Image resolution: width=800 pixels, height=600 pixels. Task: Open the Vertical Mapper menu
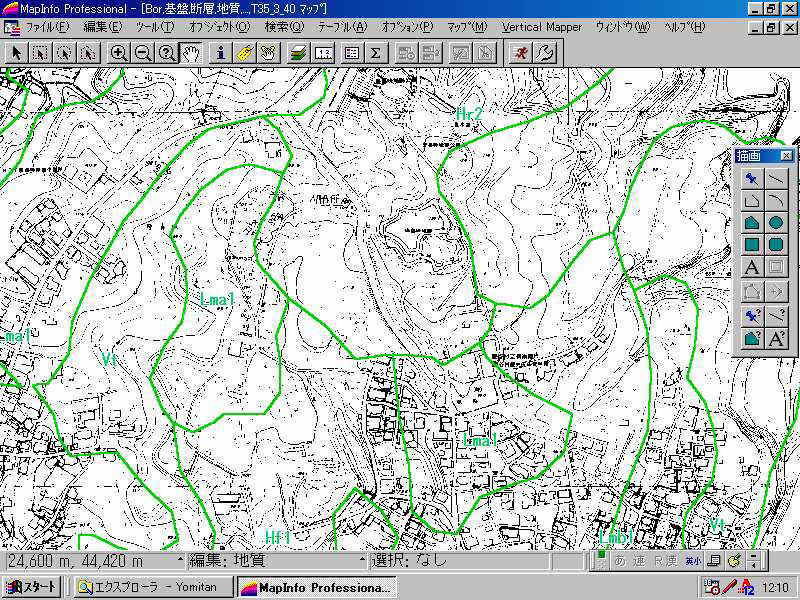(x=541, y=26)
